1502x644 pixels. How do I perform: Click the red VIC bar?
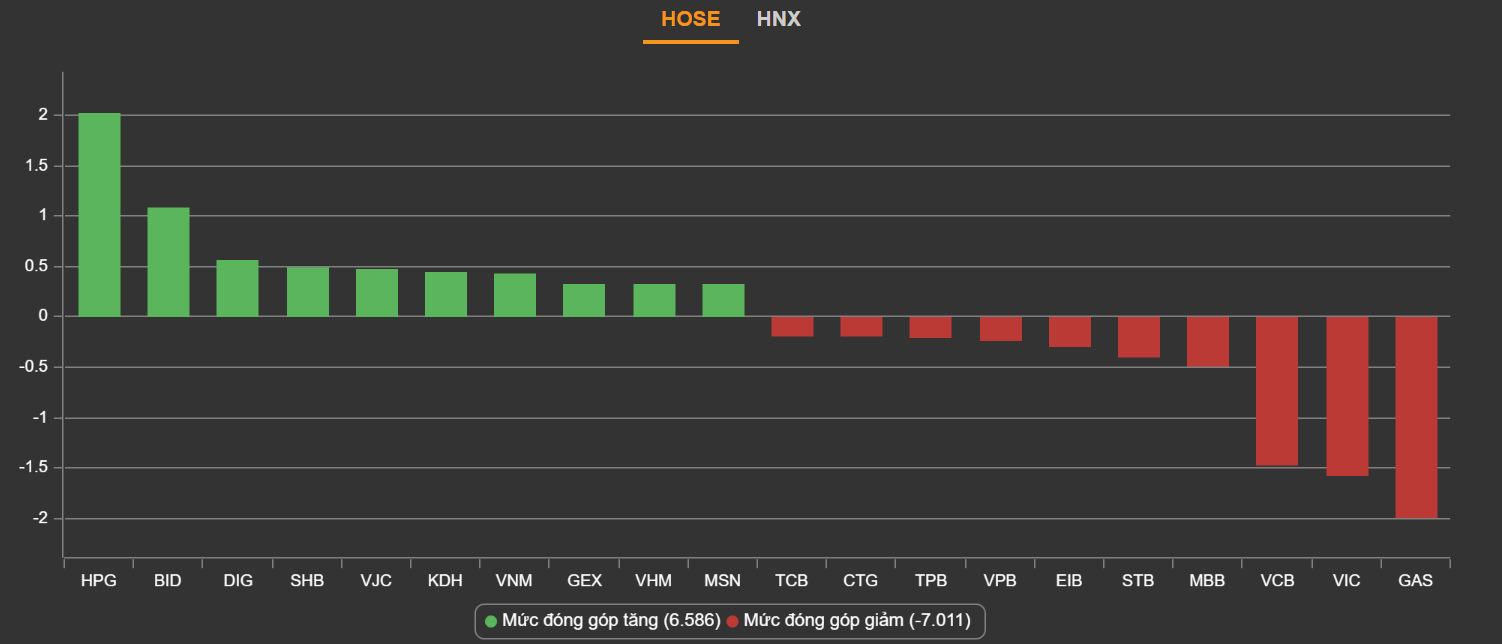click(1347, 396)
